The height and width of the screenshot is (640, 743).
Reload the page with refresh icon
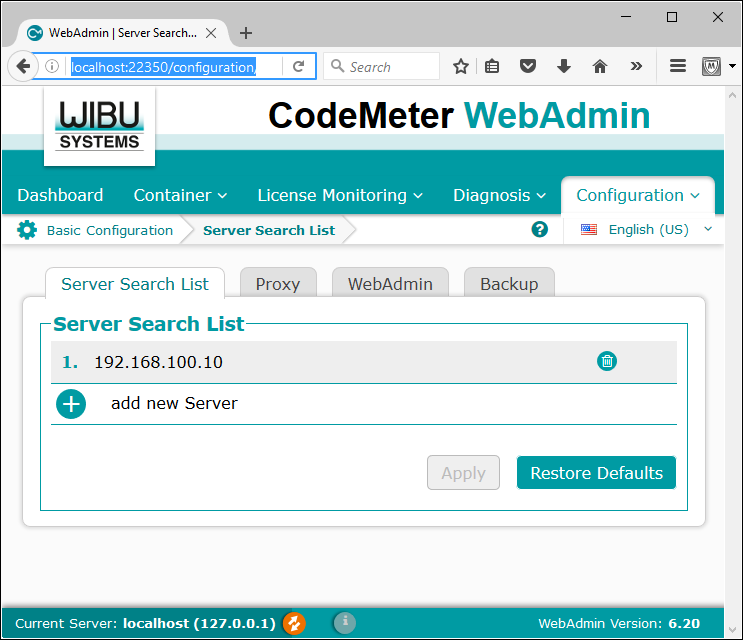[298, 67]
